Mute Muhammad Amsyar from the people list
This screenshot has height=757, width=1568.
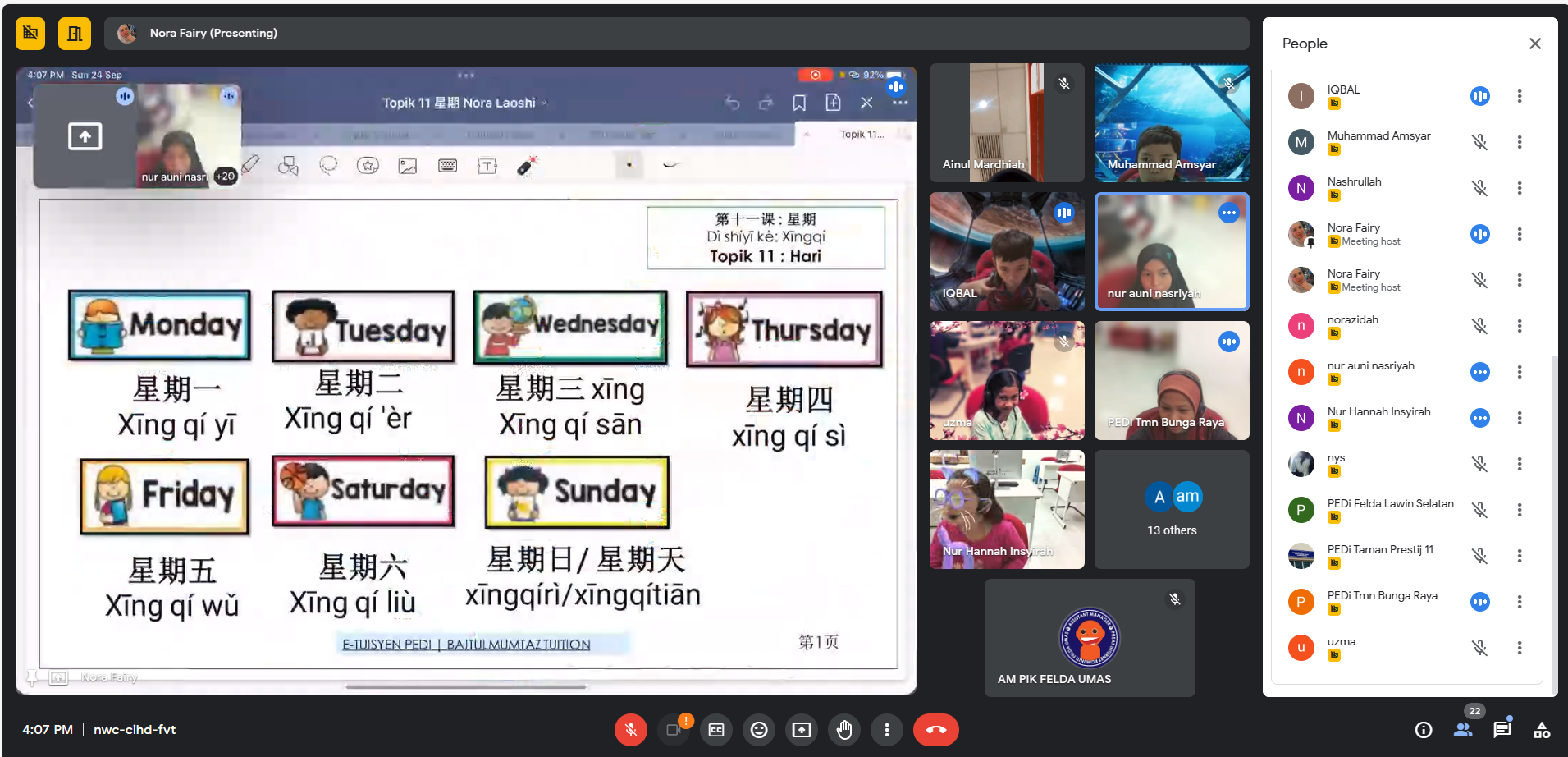(1479, 142)
